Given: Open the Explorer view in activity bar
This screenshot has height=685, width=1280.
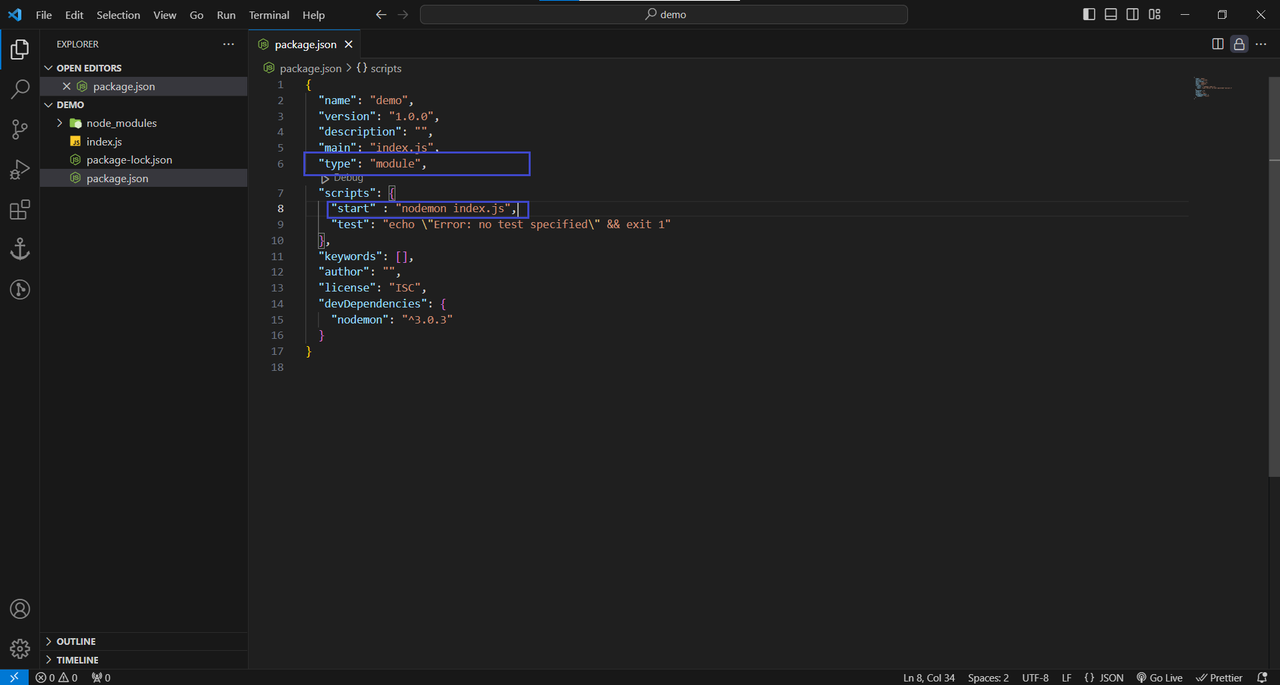Looking at the screenshot, I should [x=19, y=49].
